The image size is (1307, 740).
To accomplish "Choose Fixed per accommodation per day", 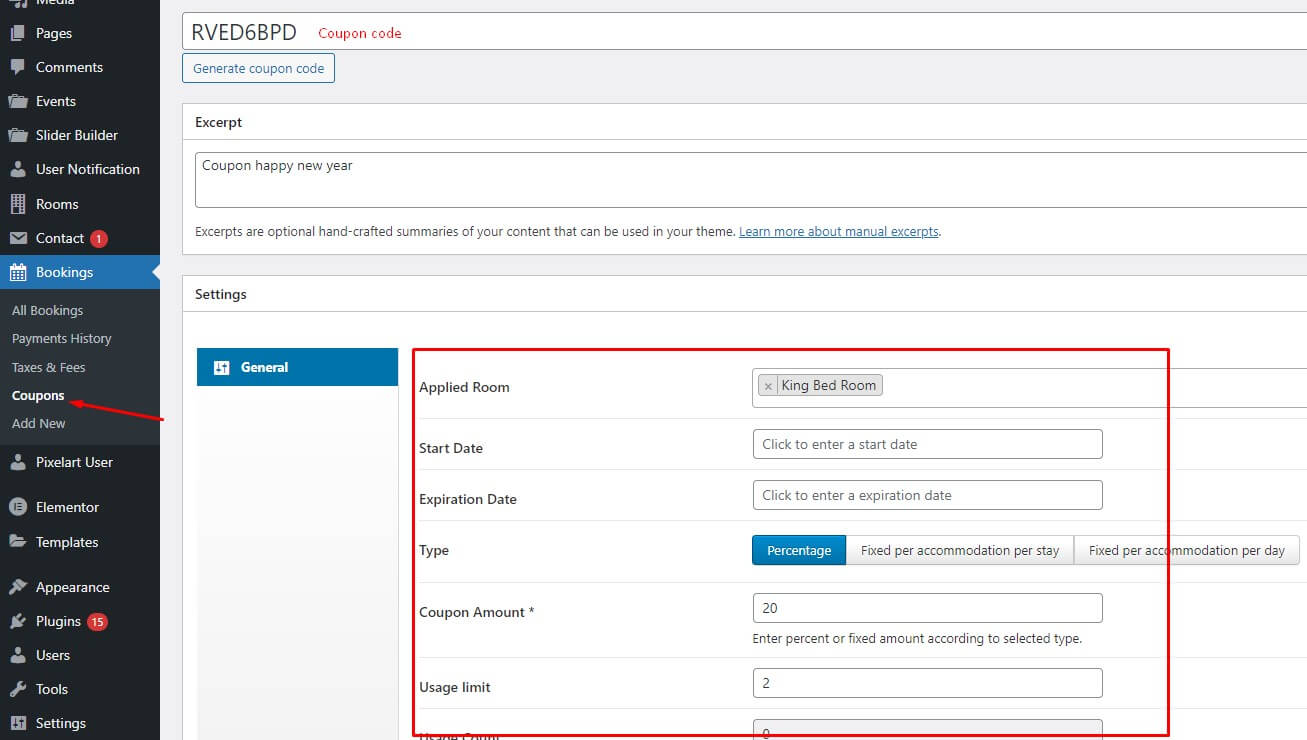I will [1186, 550].
